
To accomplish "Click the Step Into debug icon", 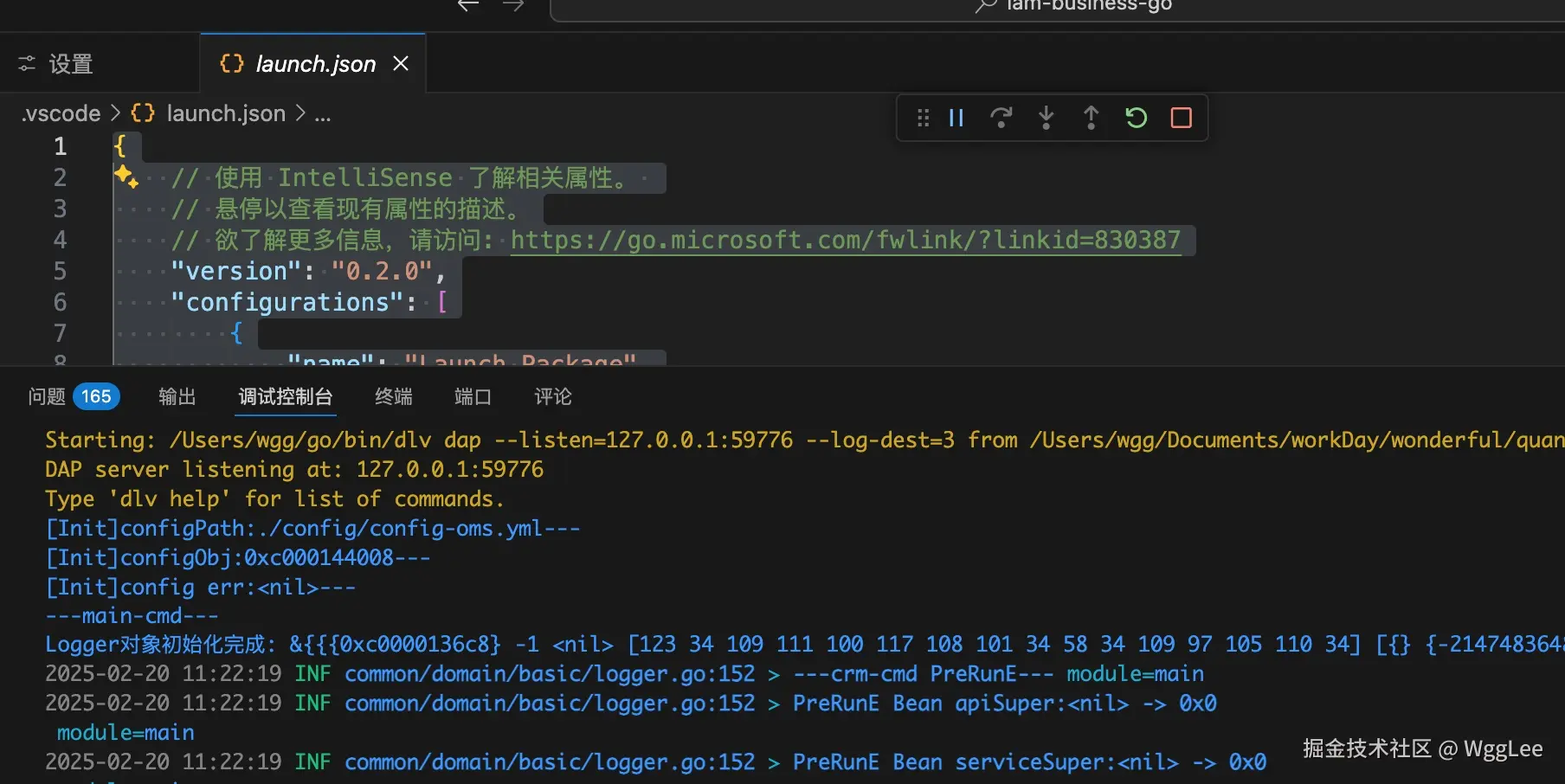I will pos(1047,118).
